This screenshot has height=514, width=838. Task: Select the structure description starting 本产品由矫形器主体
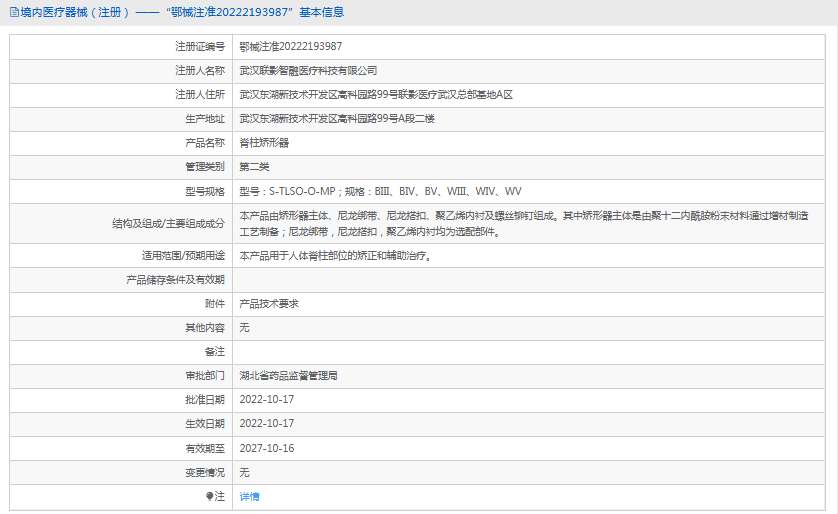tap(524, 223)
